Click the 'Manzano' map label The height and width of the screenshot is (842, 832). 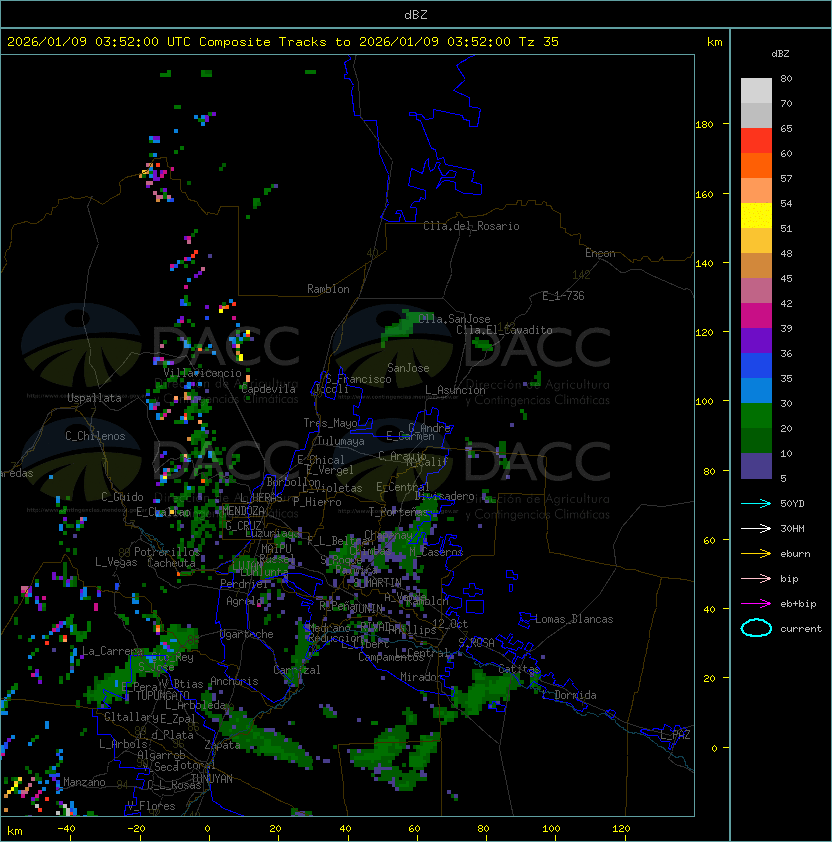(84, 782)
